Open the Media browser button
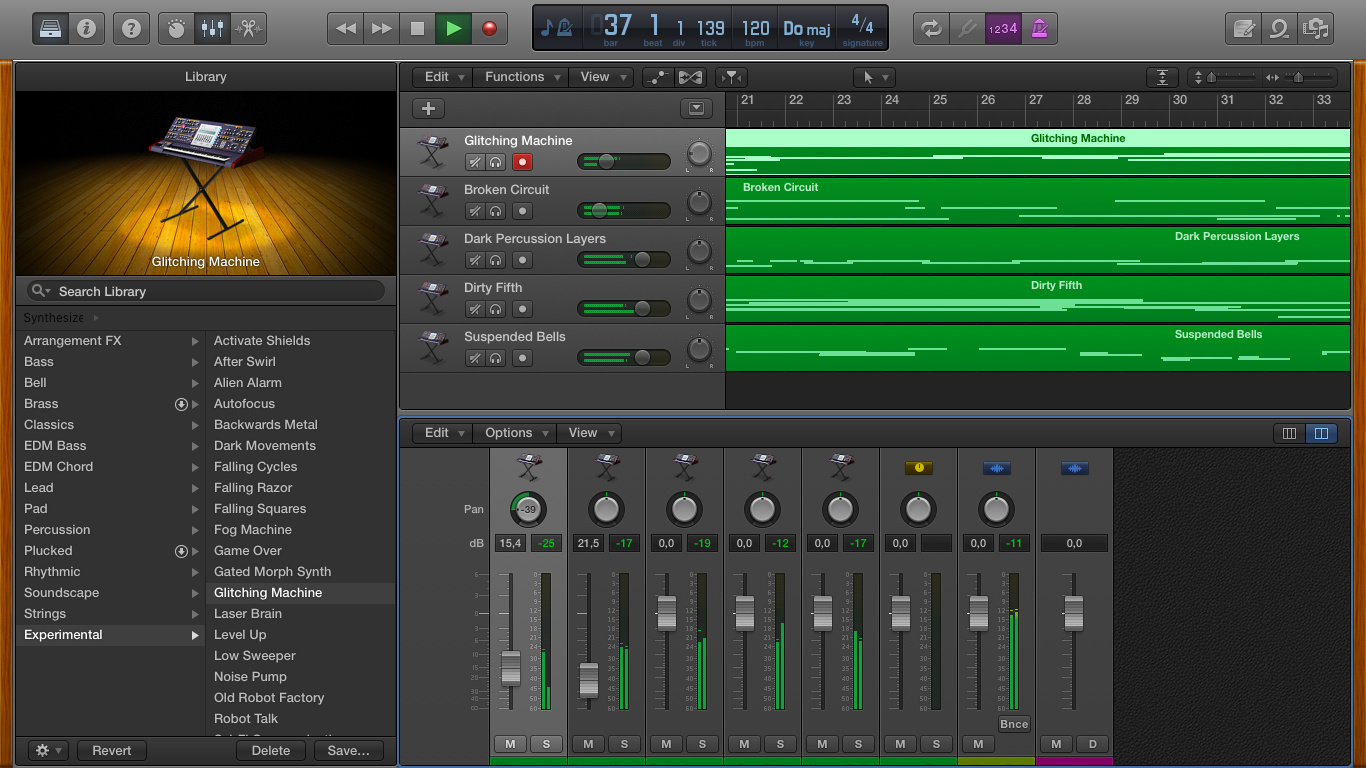Viewport: 1366px width, 768px height. pos(1315,28)
